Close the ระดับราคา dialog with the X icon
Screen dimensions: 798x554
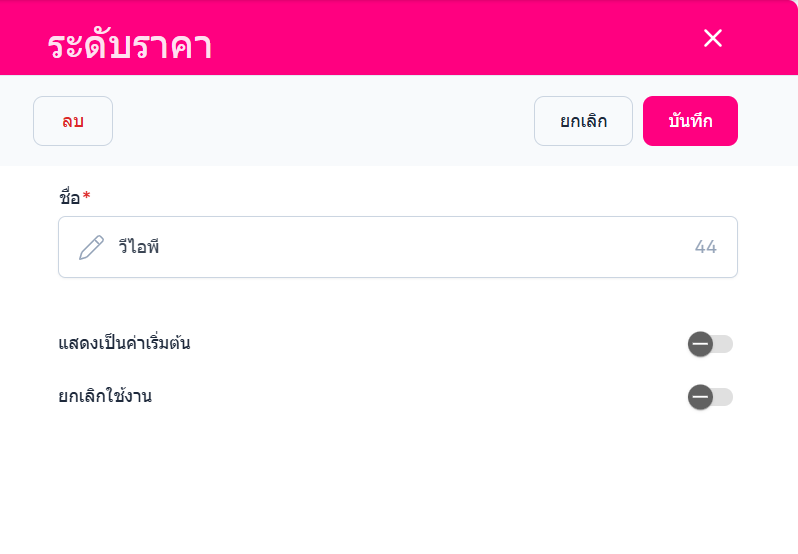tap(713, 38)
